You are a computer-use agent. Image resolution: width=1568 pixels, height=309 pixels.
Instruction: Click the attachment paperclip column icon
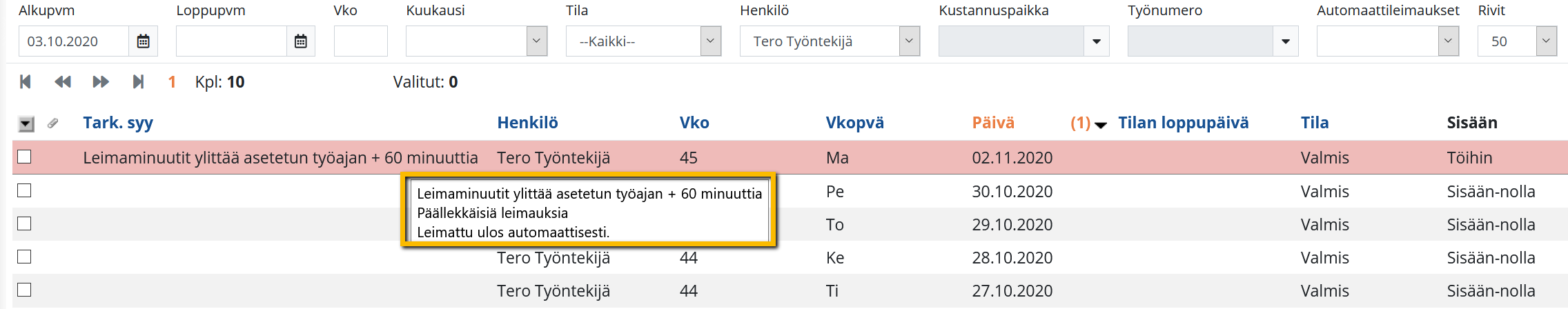52,123
